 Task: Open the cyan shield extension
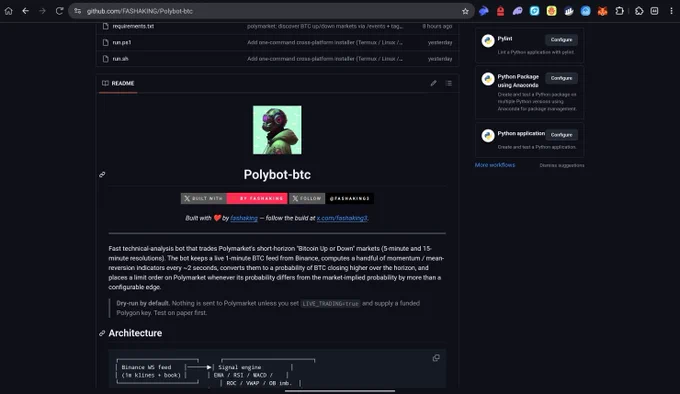(534, 11)
